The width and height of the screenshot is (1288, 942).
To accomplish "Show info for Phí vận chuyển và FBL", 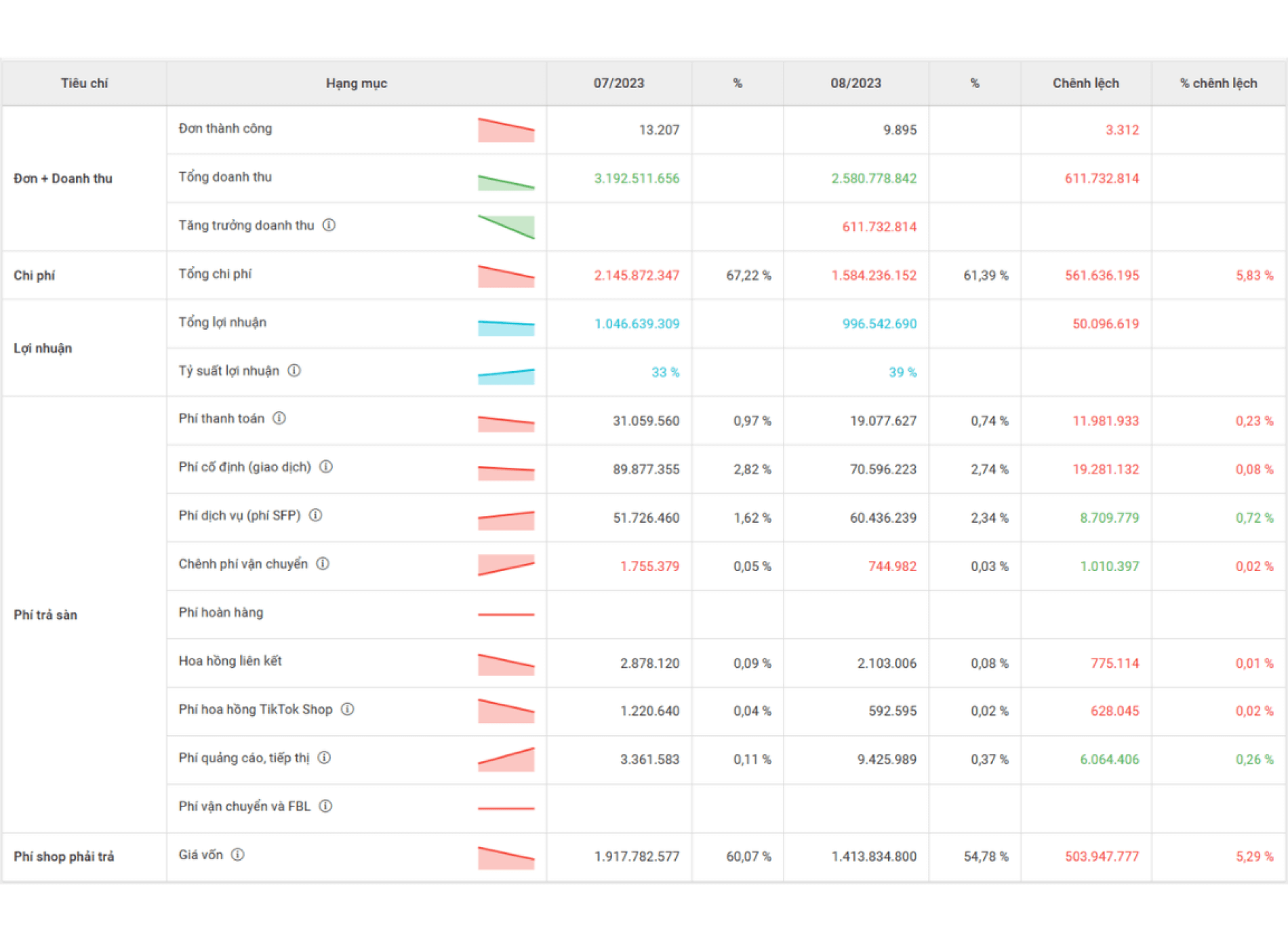I will [326, 806].
